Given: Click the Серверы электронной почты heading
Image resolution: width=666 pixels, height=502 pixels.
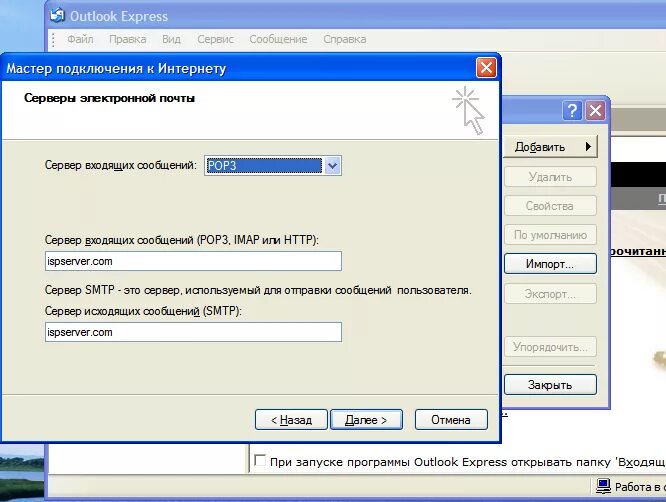Looking at the screenshot, I should pyautogui.click(x=109, y=98).
